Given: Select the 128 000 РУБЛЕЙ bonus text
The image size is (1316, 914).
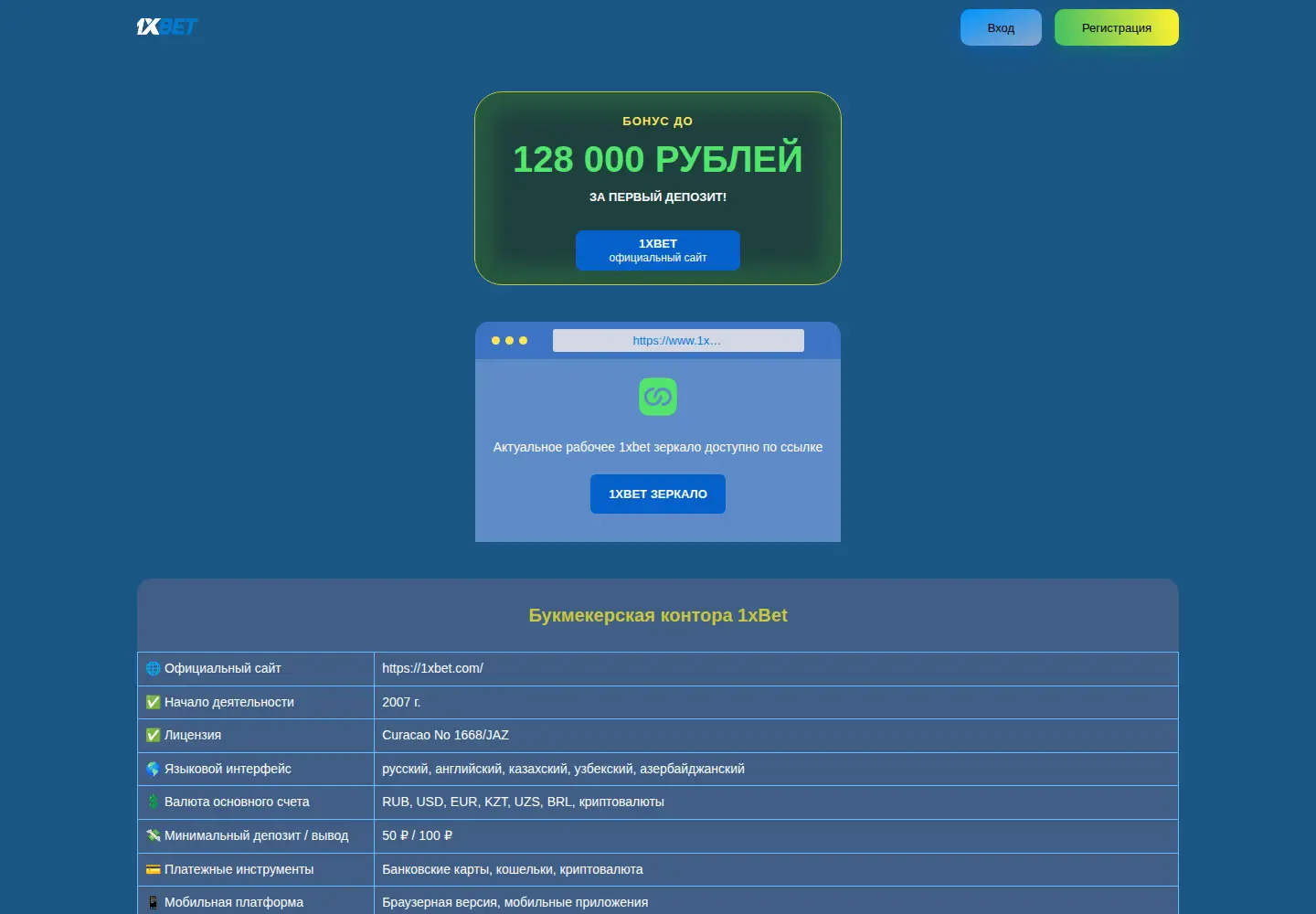Looking at the screenshot, I should (658, 159).
